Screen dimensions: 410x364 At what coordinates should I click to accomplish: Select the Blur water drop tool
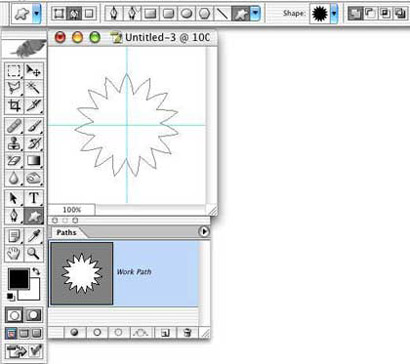(x=14, y=178)
